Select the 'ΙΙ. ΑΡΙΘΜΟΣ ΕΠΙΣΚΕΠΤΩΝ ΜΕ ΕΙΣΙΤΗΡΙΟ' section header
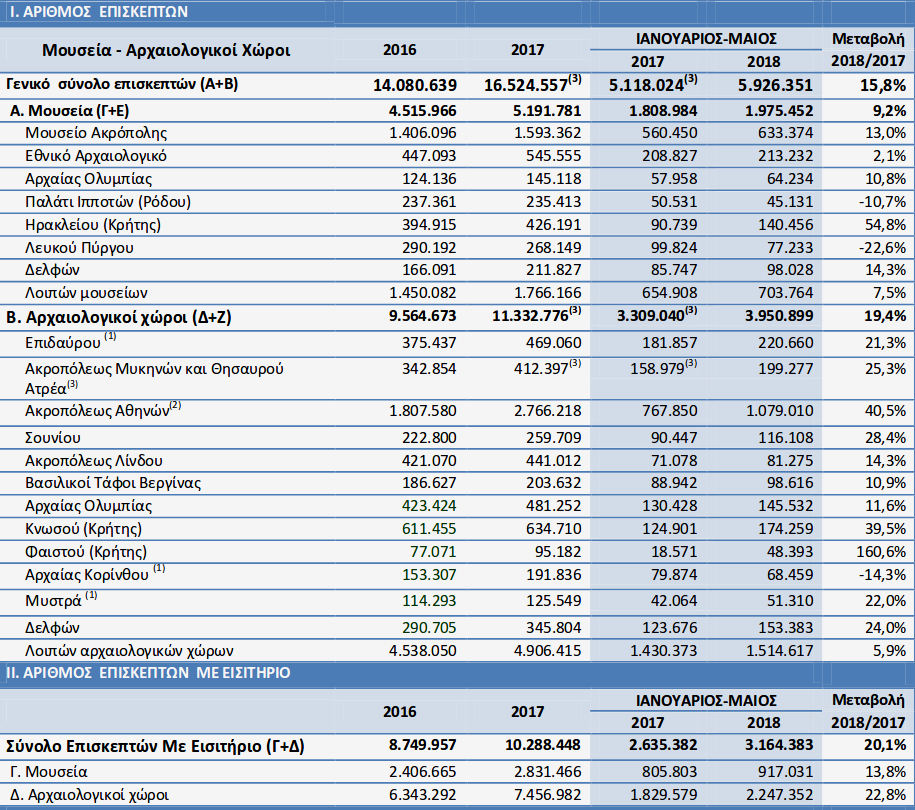This screenshot has width=915, height=810. click(x=148, y=673)
